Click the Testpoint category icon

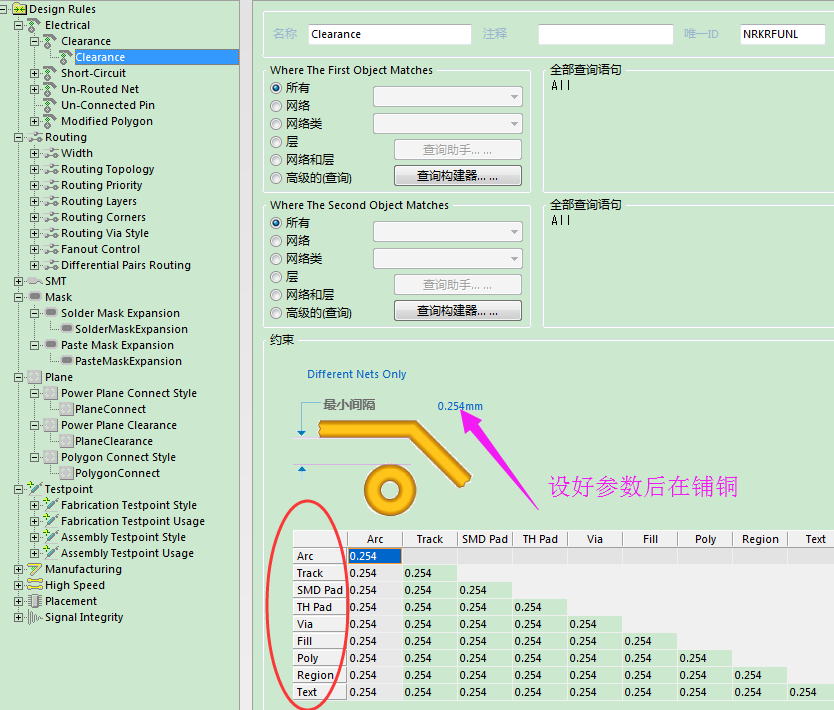(35, 489)
